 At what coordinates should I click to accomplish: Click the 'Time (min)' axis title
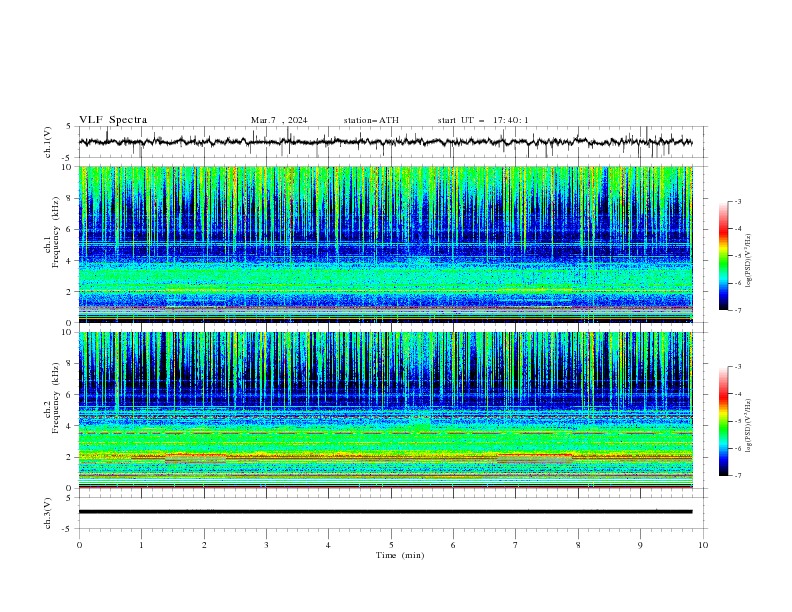pos(400,555)
